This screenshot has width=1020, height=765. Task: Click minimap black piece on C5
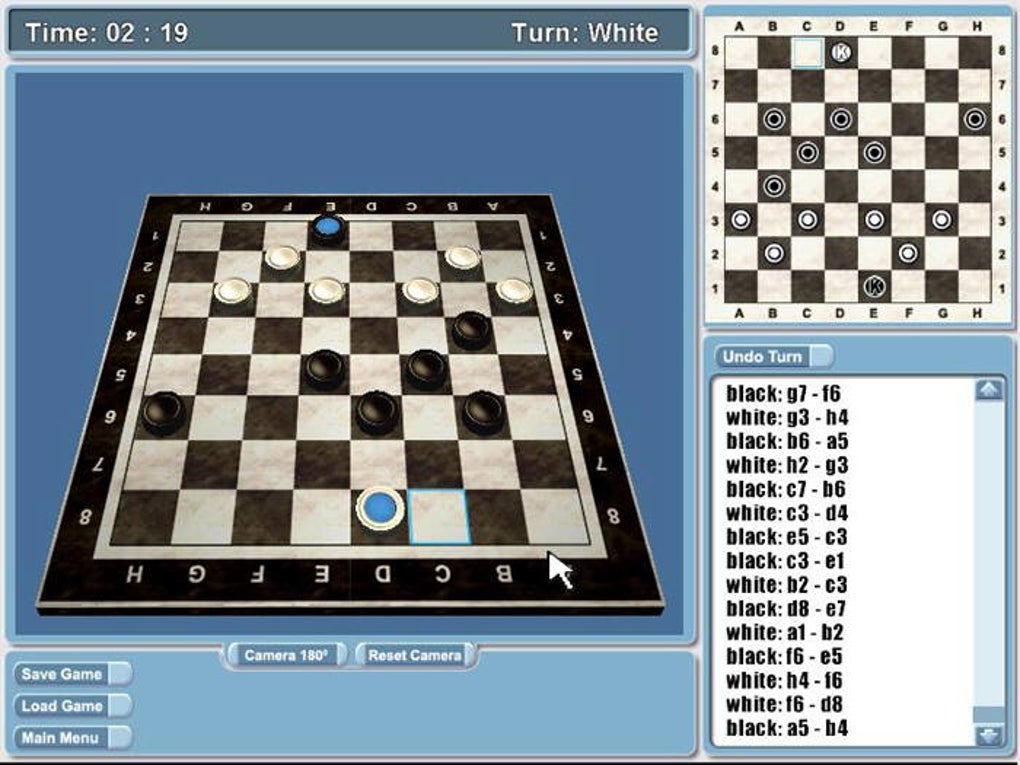pyautogui.click(x=807, y=152)
